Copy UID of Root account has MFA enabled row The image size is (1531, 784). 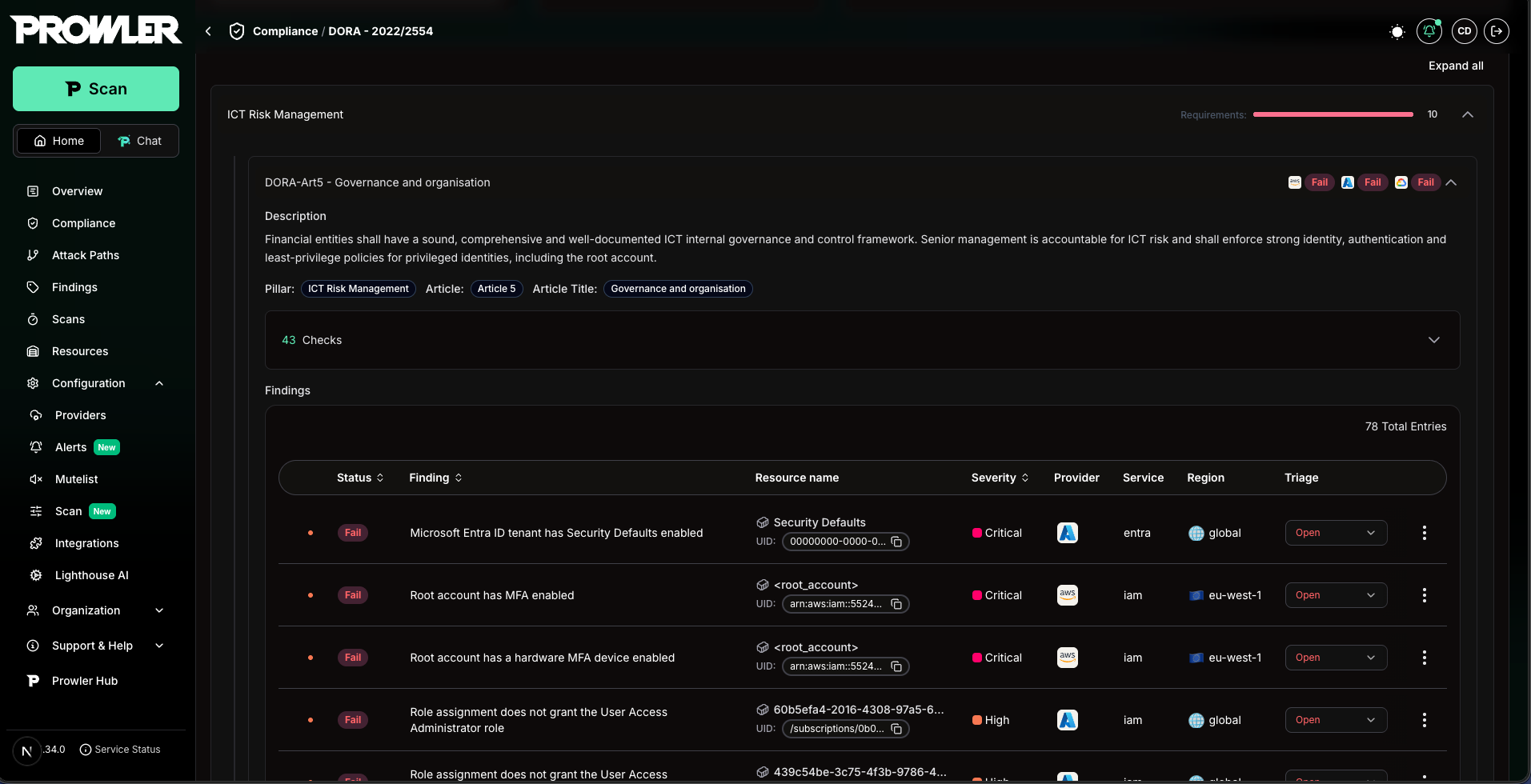pos(896,604)
